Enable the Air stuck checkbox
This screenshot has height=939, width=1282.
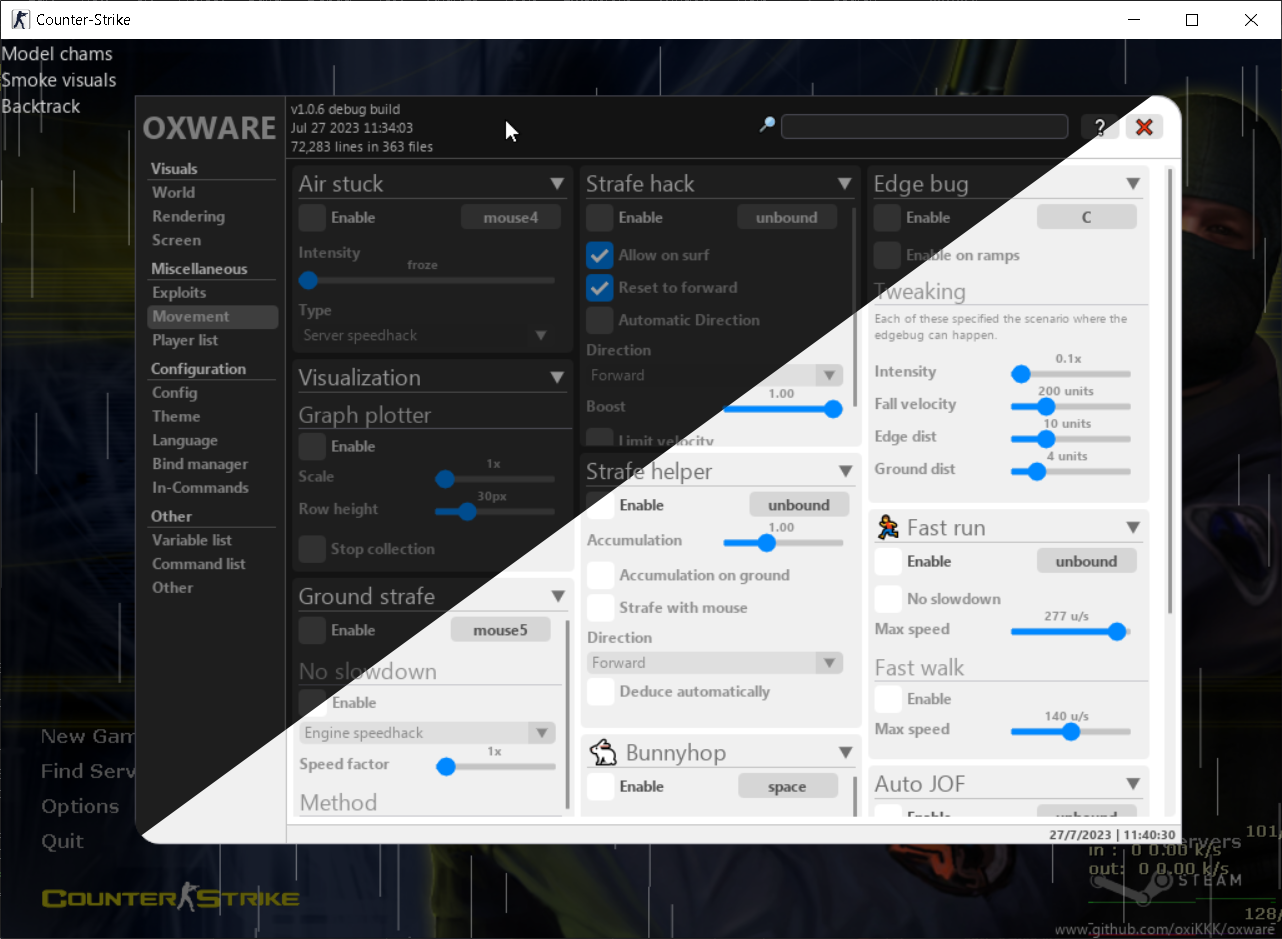312,217
